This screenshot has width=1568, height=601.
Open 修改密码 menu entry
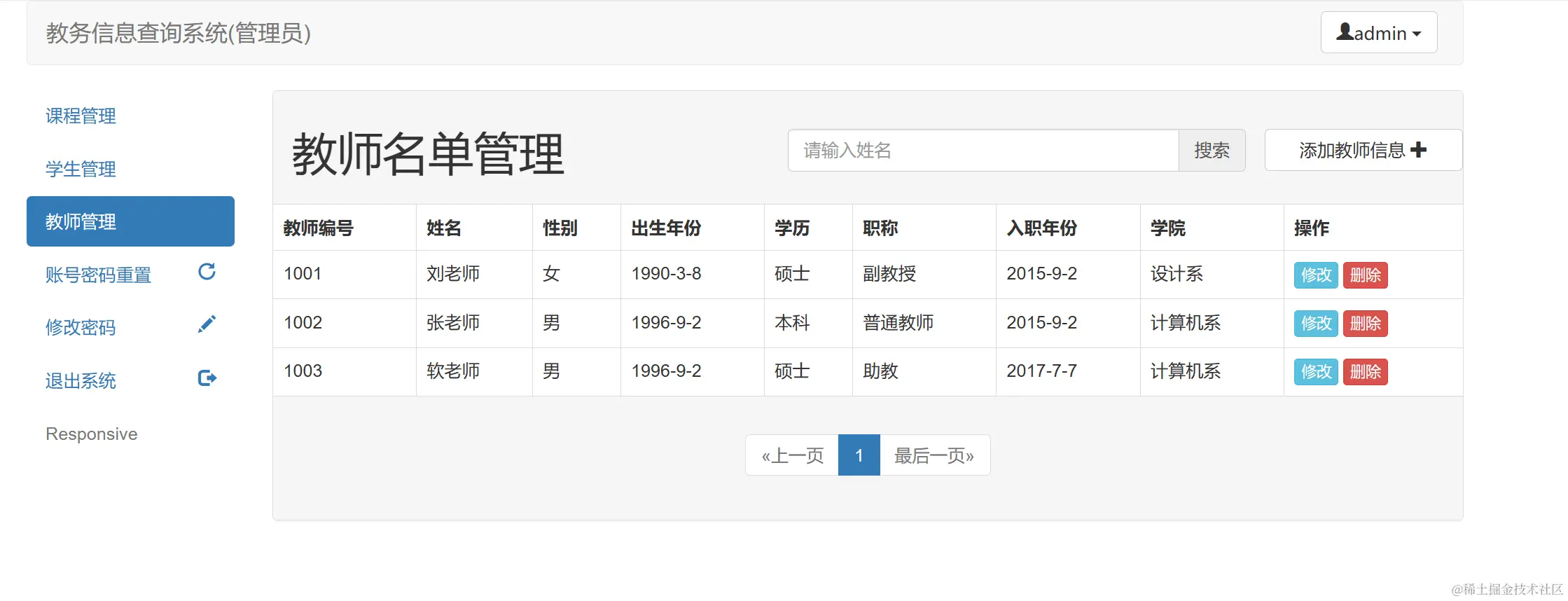[130, 327]
